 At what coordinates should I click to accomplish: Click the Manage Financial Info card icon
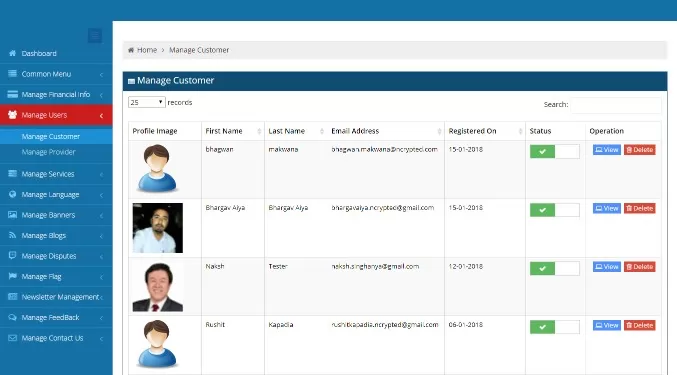pos(13,94)
